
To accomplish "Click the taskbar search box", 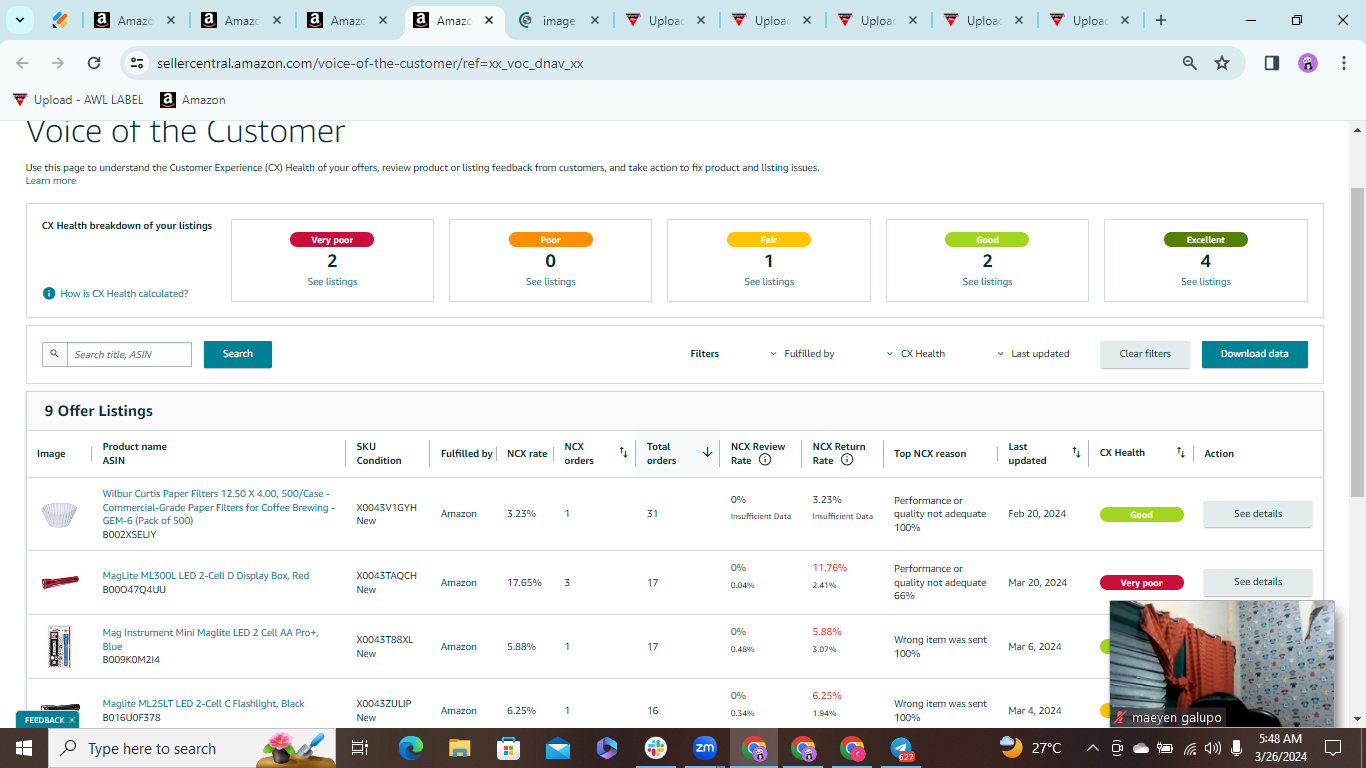I will (191, 748).
